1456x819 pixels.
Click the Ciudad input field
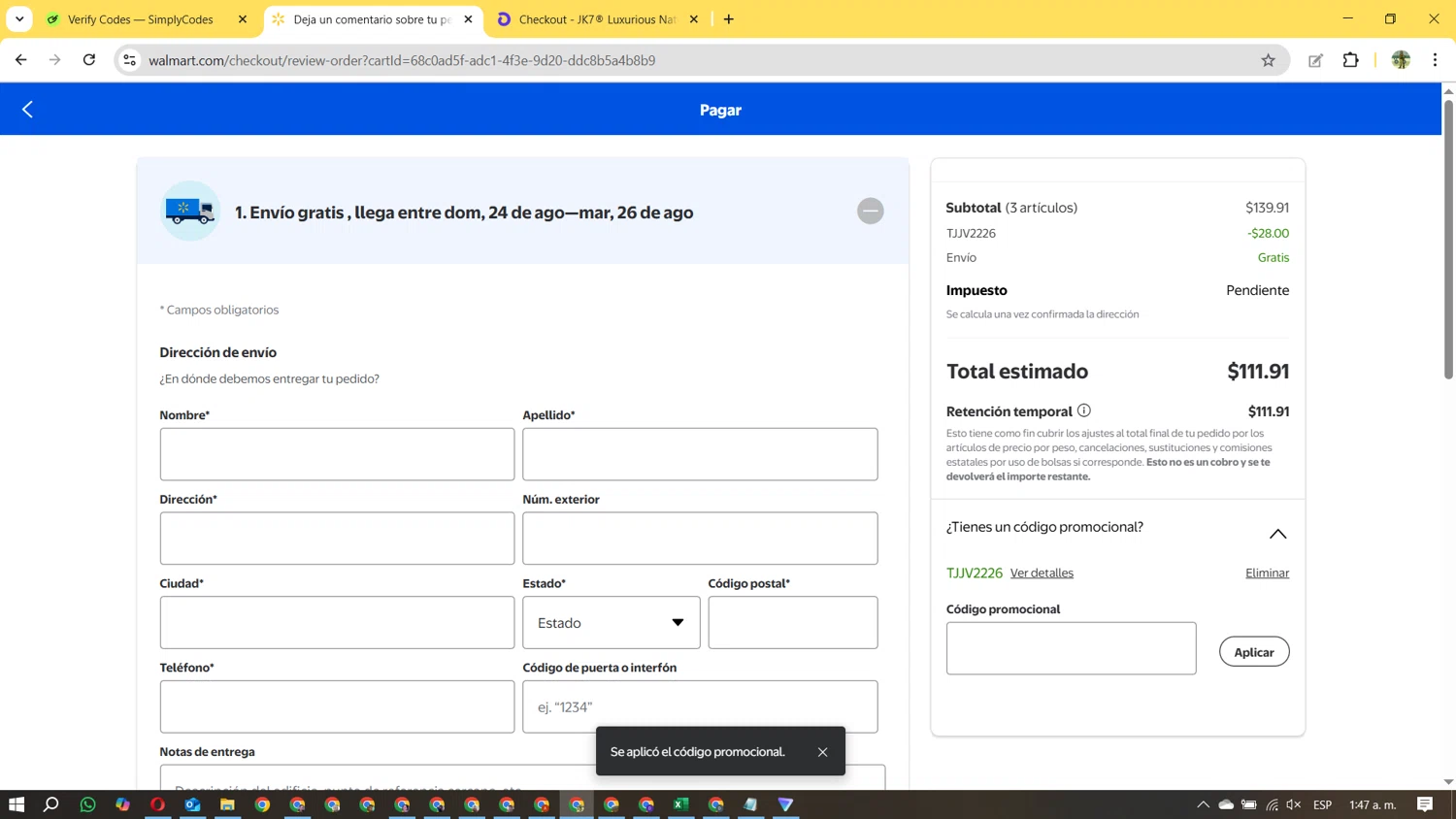337,623
